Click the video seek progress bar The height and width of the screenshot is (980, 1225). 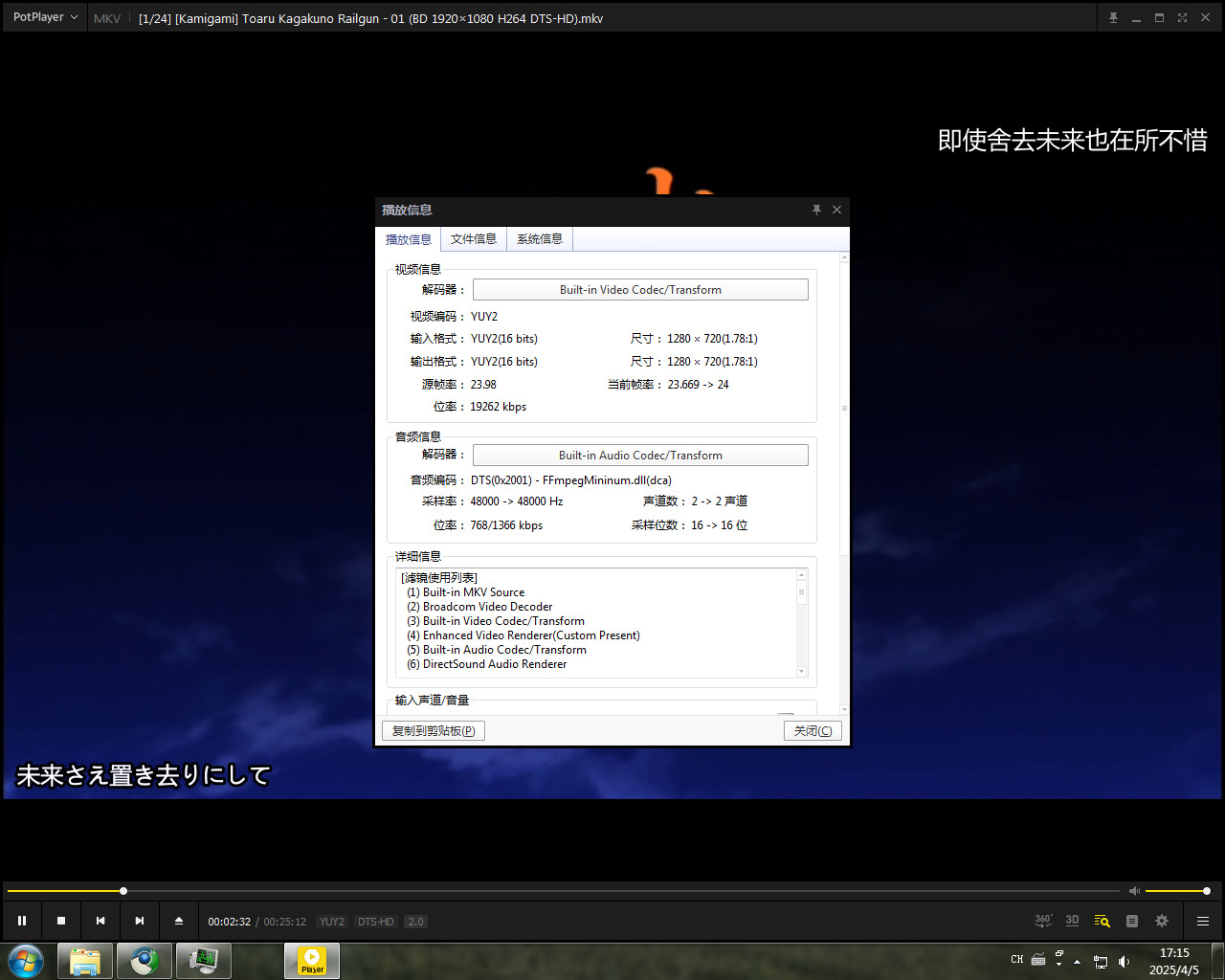pyautogui.click(x=563, y=891)
